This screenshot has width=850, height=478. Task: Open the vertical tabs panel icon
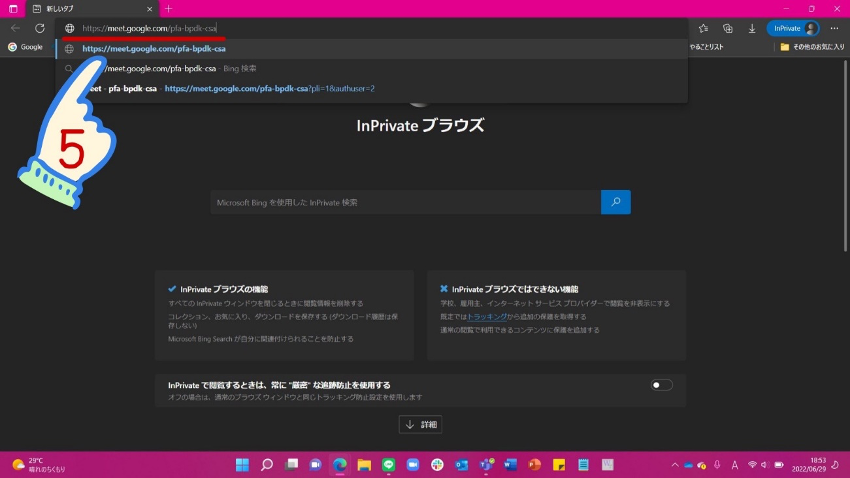point(13,9)
